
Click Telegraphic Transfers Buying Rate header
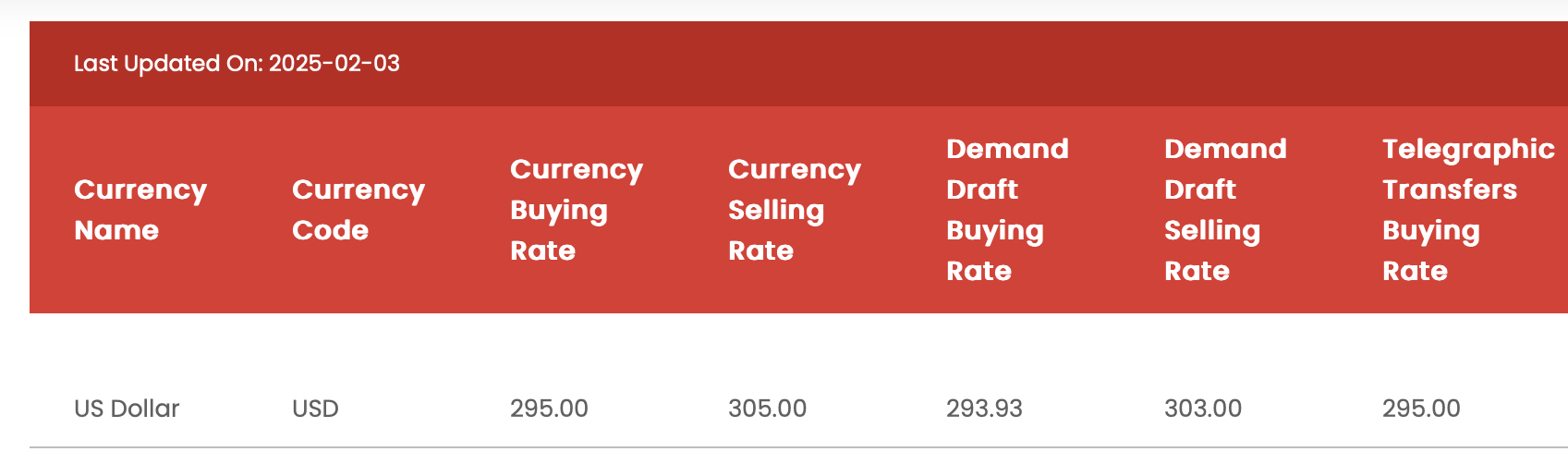point(1468,210)
